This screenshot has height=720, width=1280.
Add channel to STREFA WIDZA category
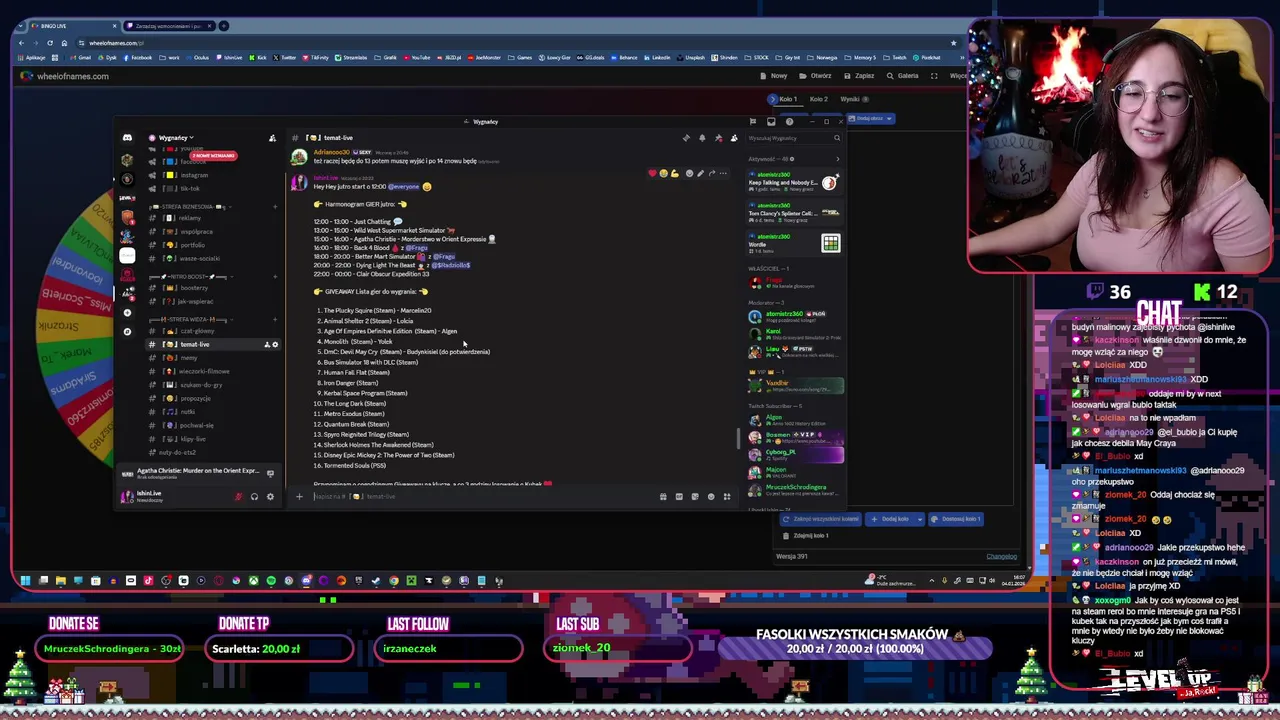pyautogui.click(x=275, y=319)
